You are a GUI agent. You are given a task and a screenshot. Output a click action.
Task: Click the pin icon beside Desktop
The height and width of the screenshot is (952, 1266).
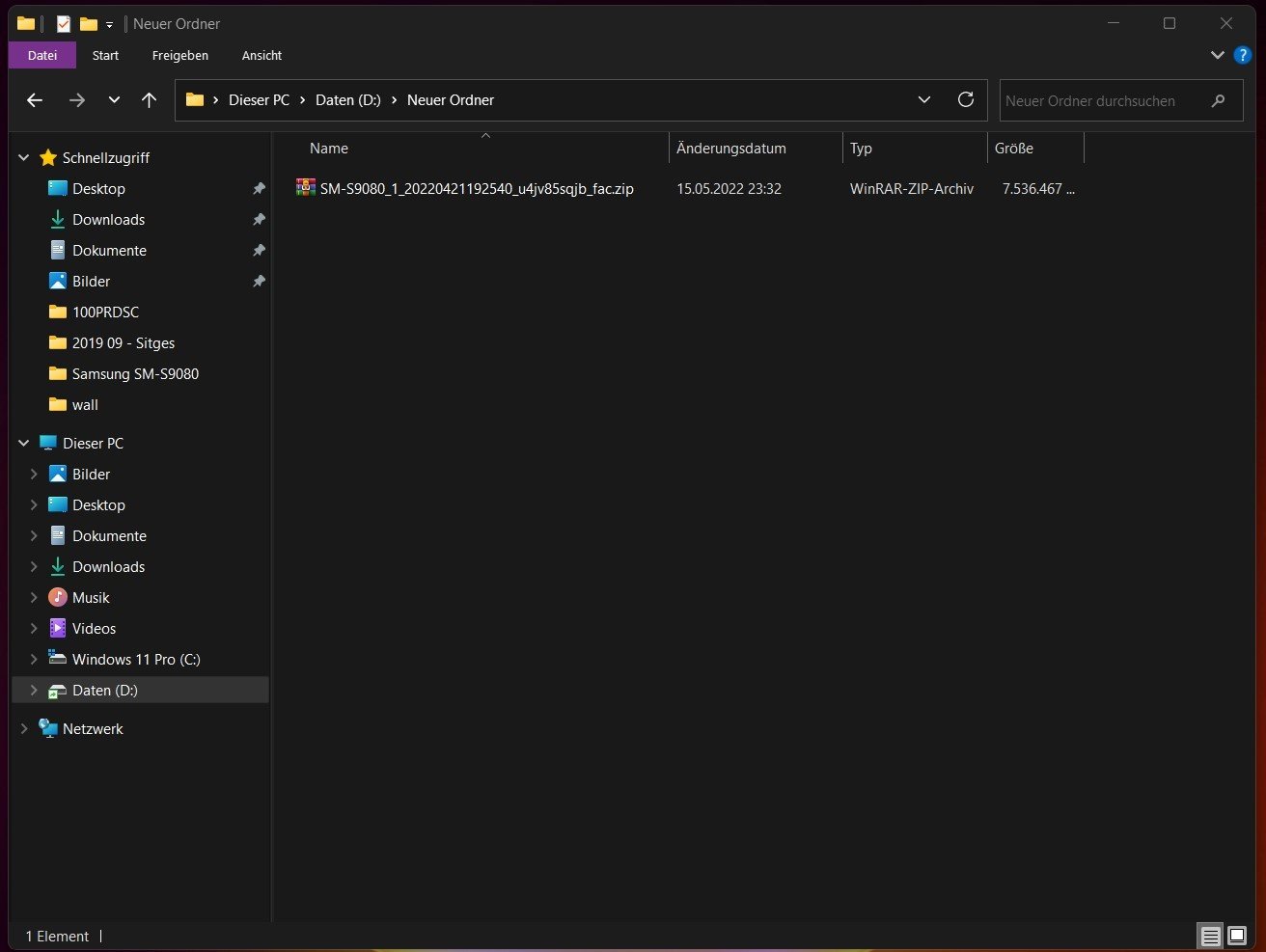coord(259,189)
